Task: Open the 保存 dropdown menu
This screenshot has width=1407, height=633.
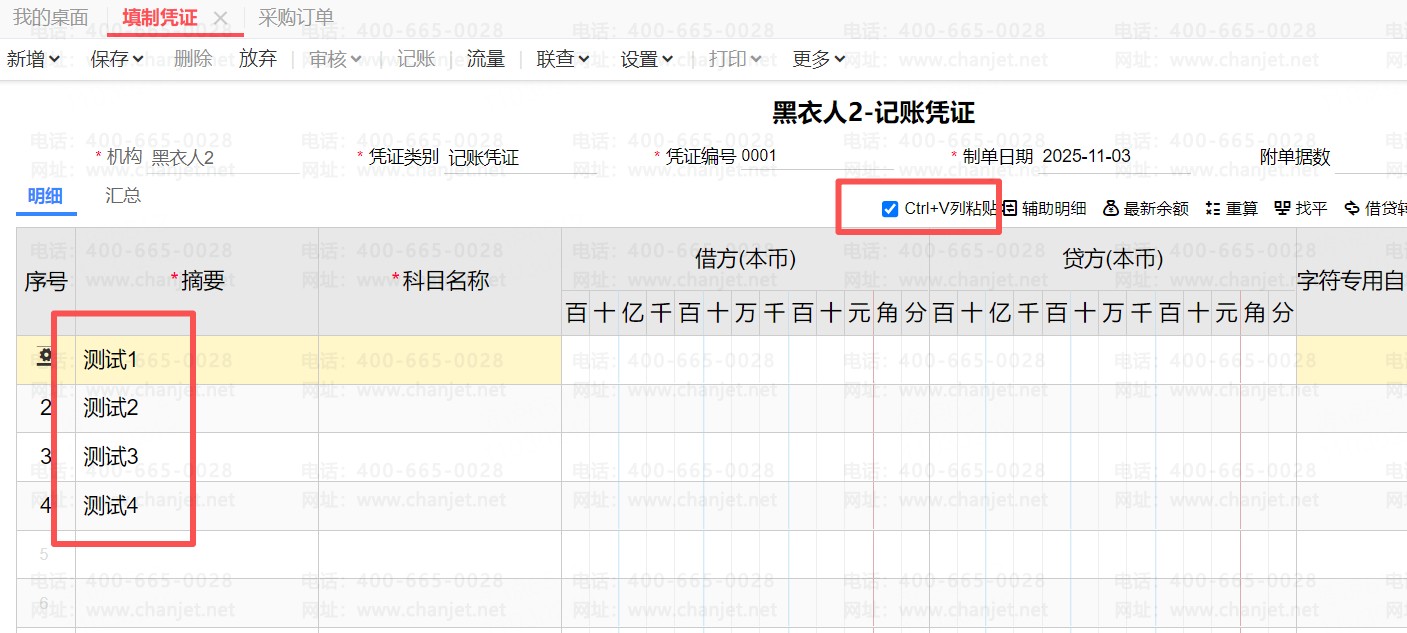Action: tap(117, 59)
